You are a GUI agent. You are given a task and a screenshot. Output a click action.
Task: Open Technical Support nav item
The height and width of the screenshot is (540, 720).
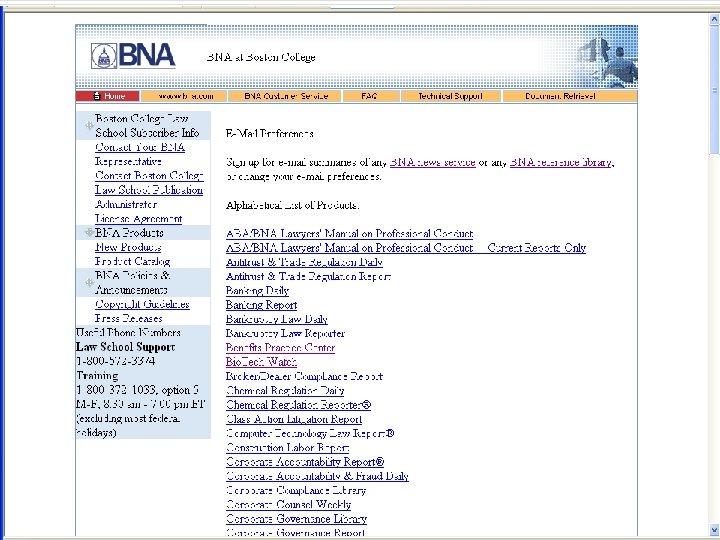click(450, 96)
